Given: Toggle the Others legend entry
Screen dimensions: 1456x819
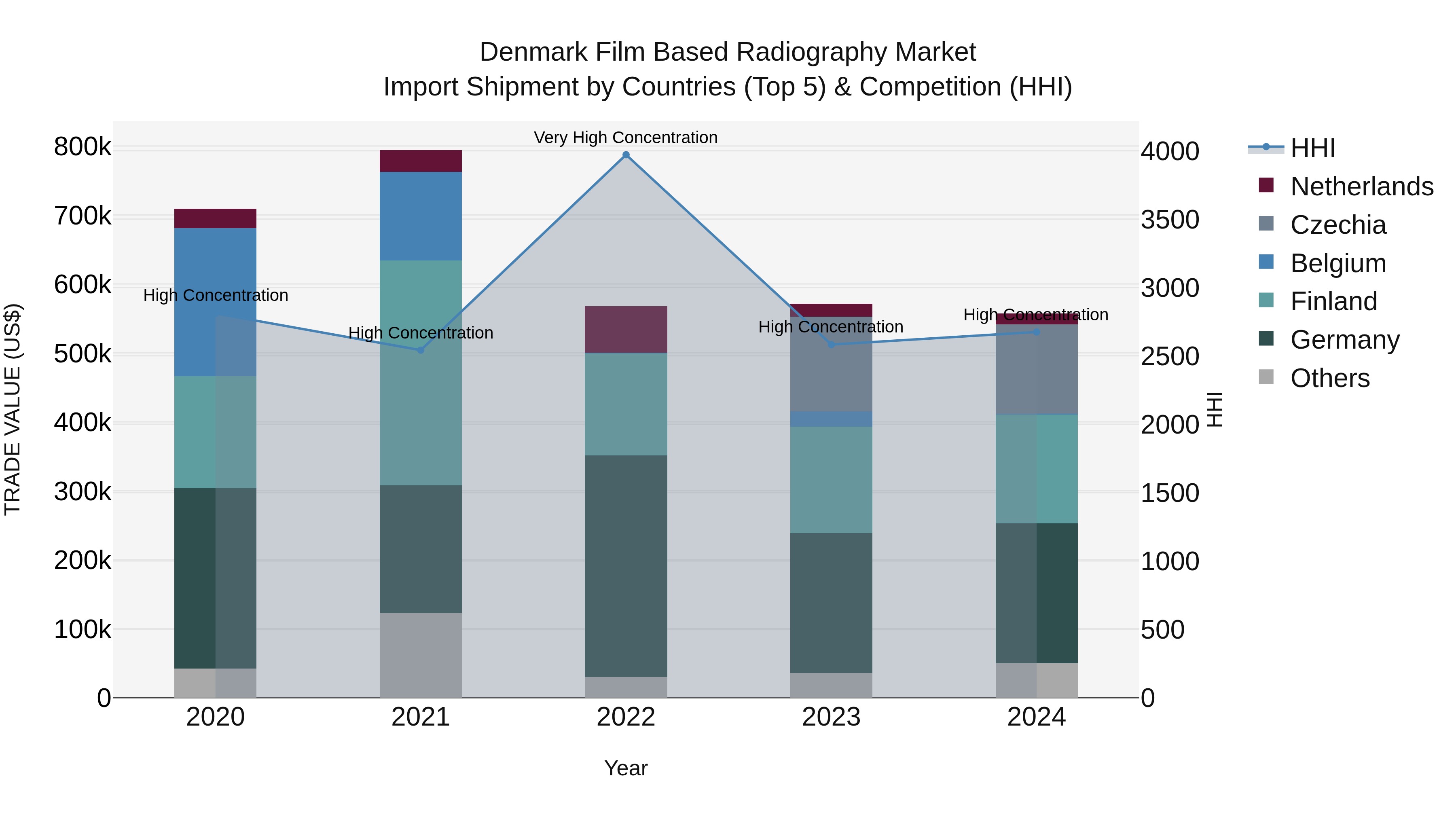Looking at the screenshot, I should pyautogui.click(x=1314, y=378).
